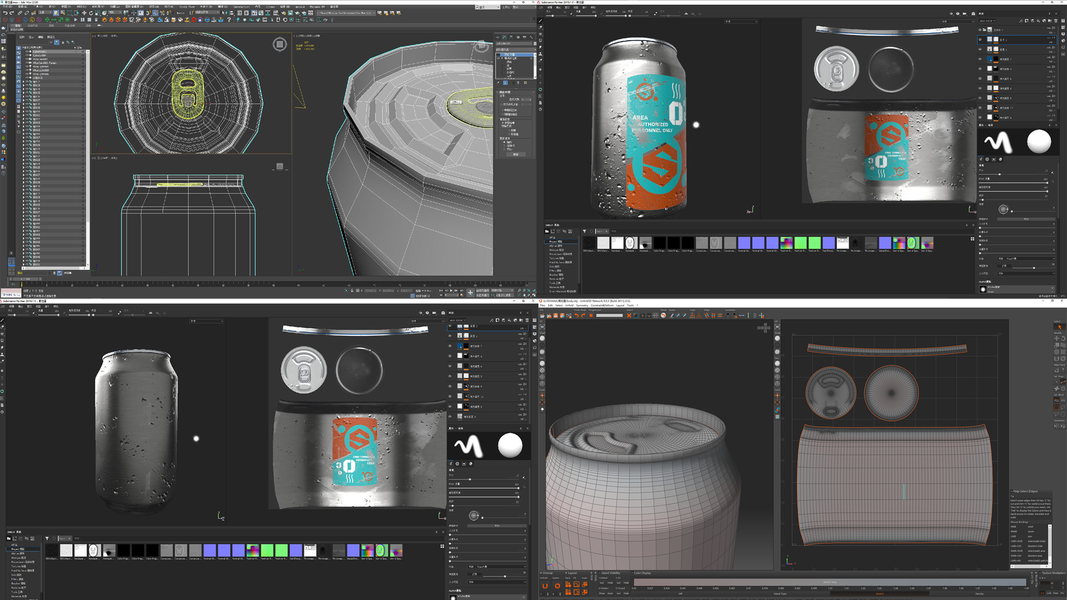Open the Create tab in 3ds Max command panel

coord(497,37)
